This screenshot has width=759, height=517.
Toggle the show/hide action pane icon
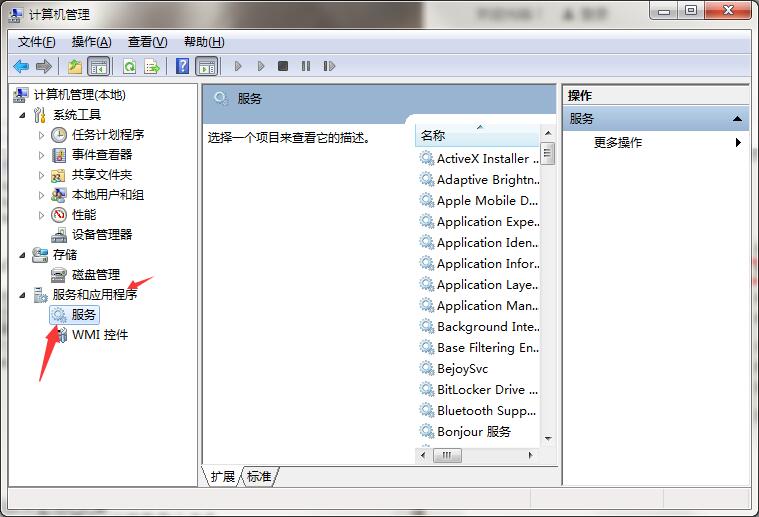(x=207, y=66)
